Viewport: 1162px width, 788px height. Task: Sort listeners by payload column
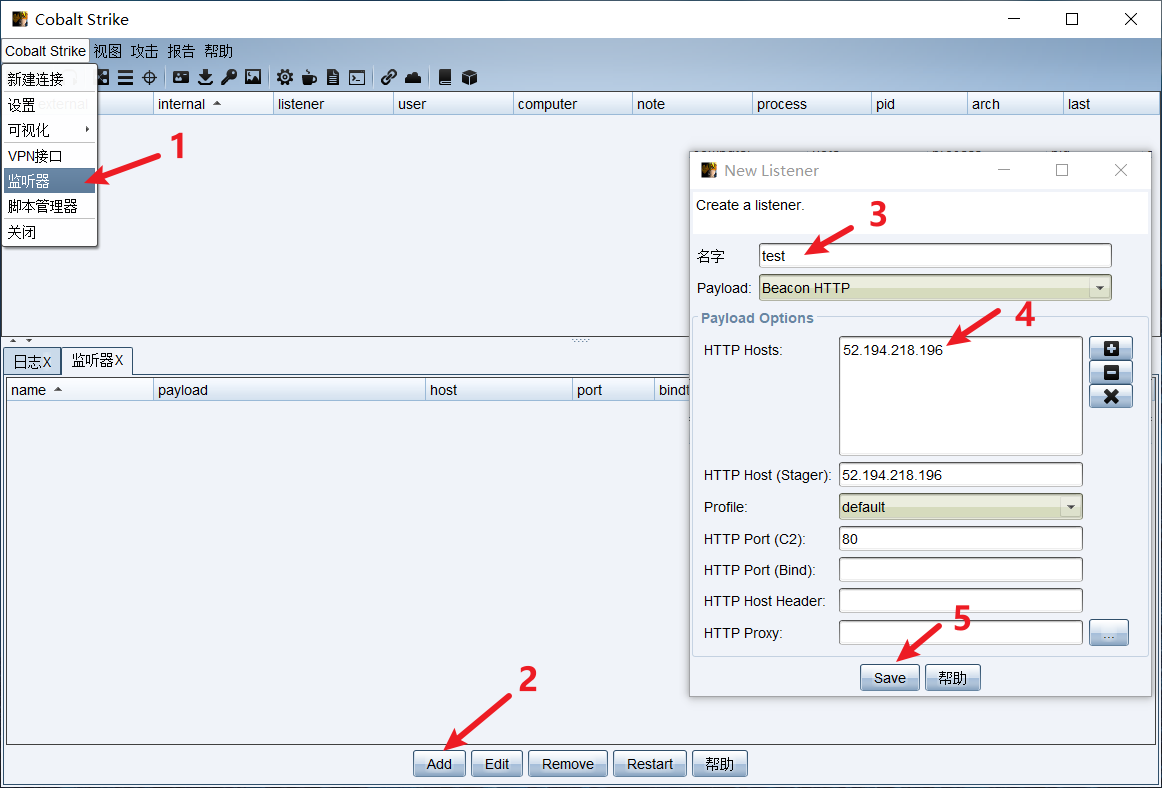290,390
